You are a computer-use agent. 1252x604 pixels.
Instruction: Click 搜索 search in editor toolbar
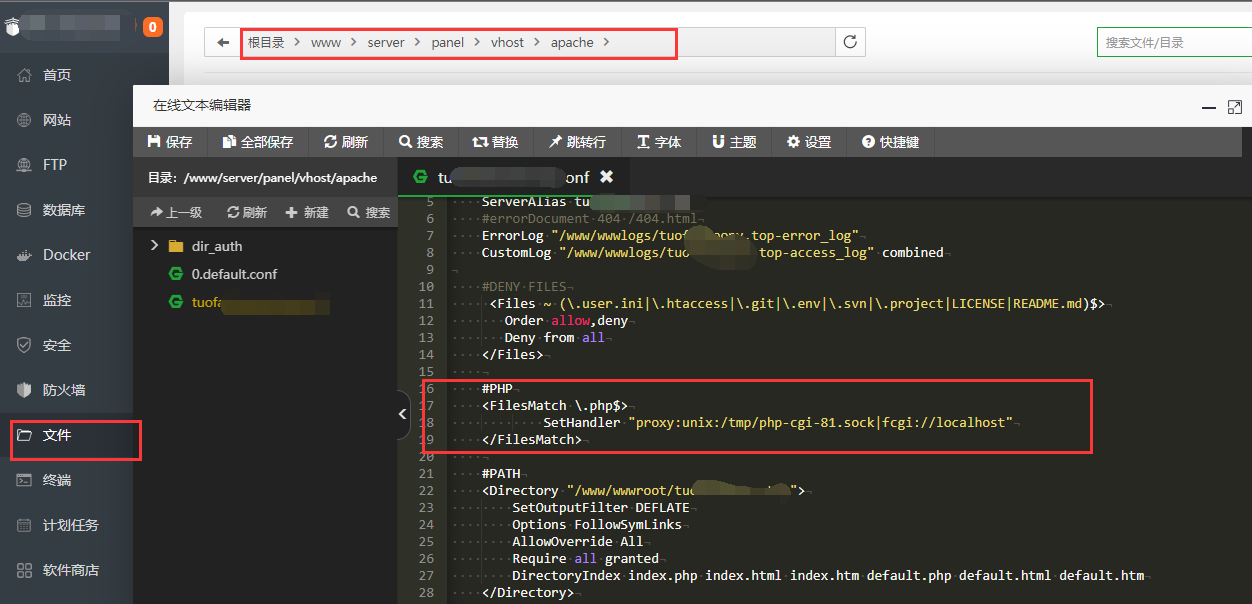421,142
